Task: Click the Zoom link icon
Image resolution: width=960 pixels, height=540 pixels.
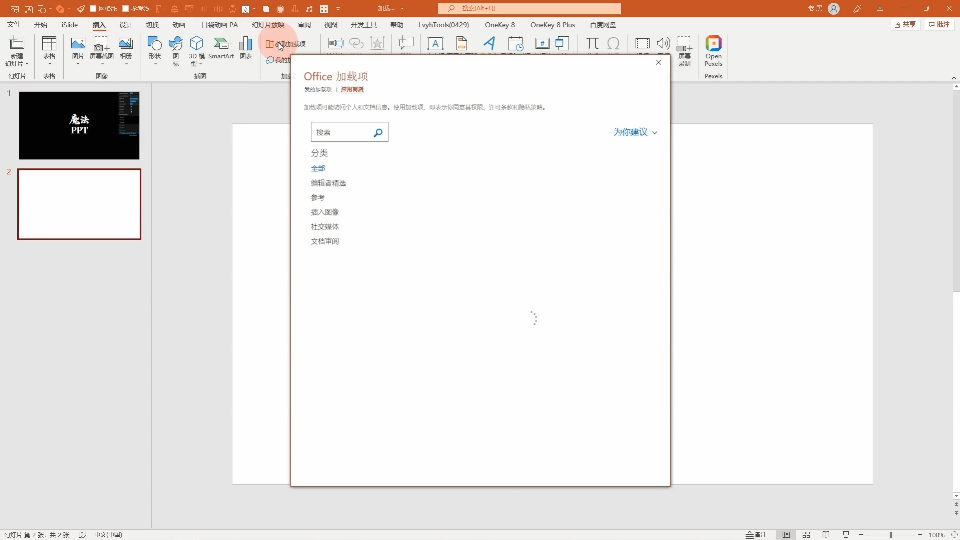Action: 335,43
